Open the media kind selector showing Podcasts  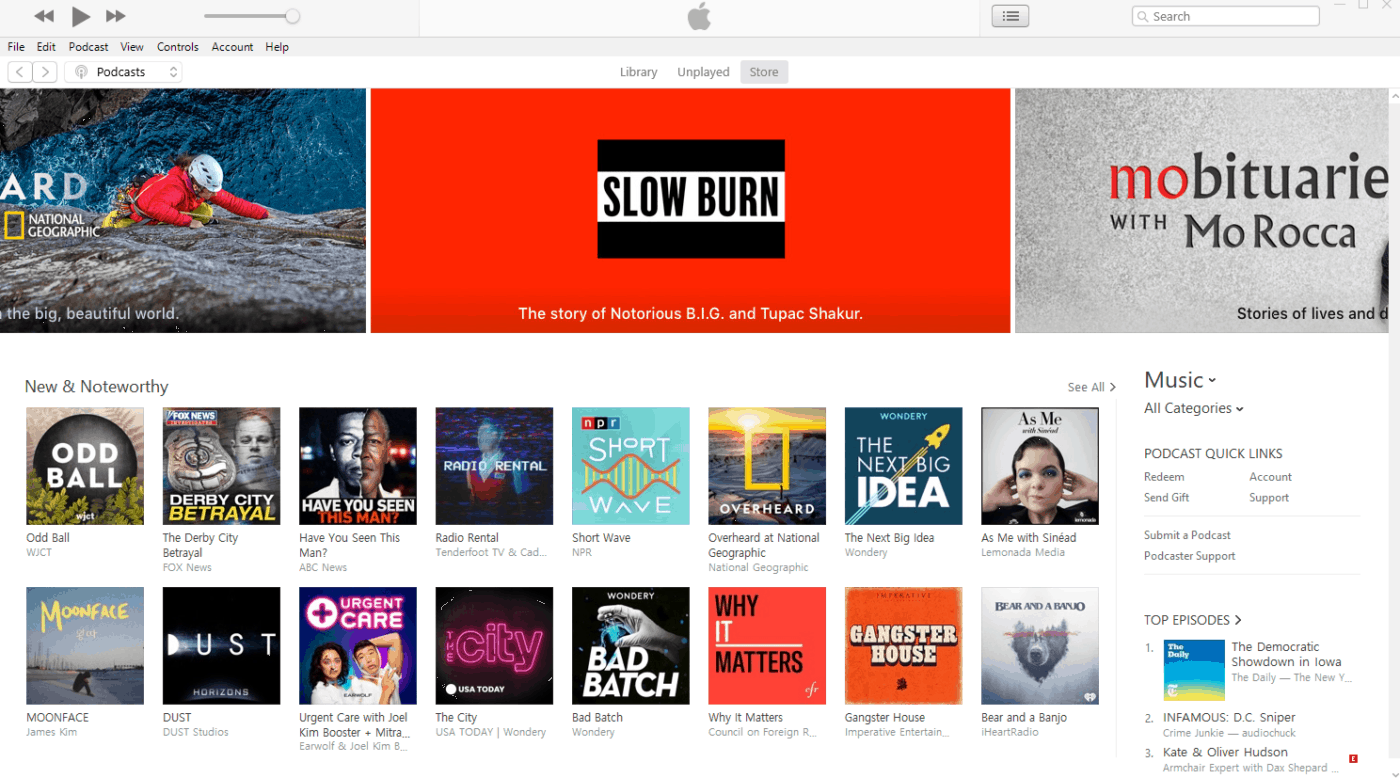(x=123, y=71)
